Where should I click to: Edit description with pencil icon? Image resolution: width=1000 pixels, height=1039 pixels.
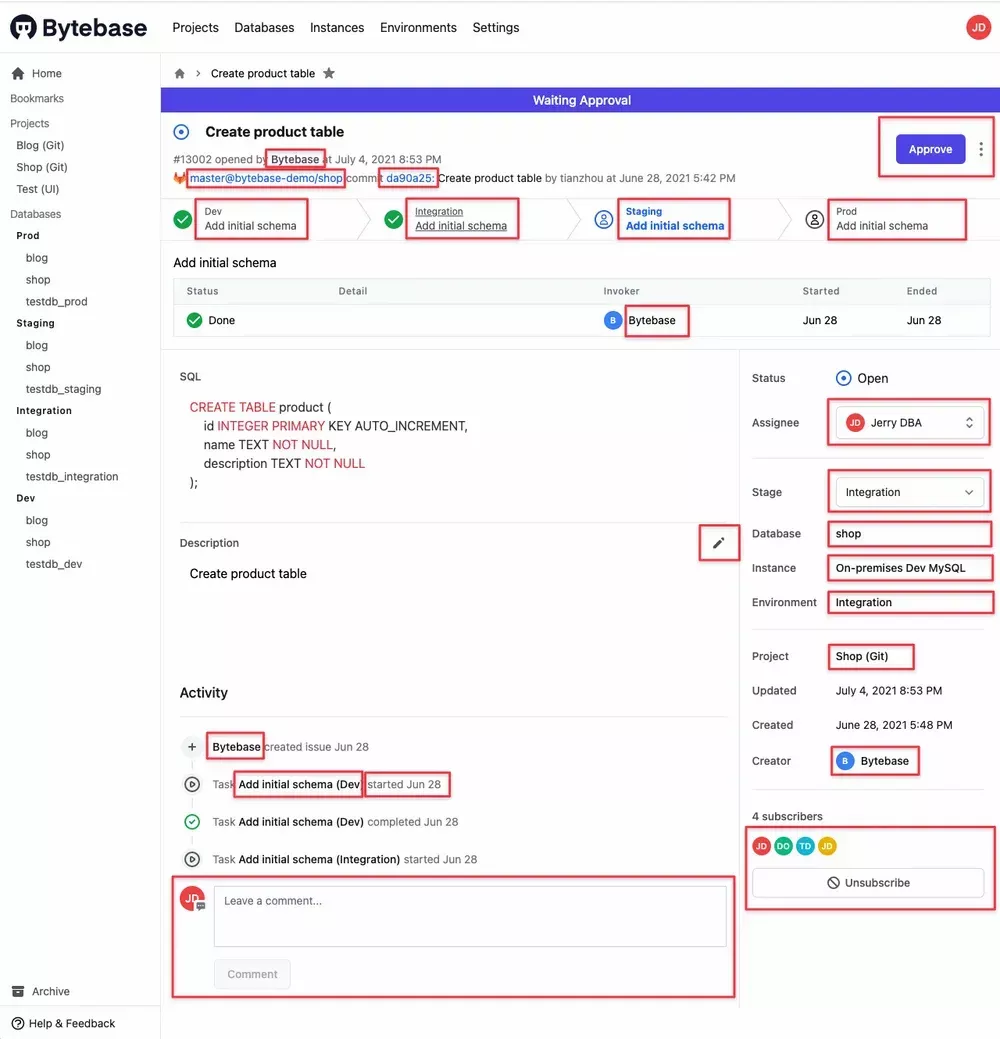(718, 543)
